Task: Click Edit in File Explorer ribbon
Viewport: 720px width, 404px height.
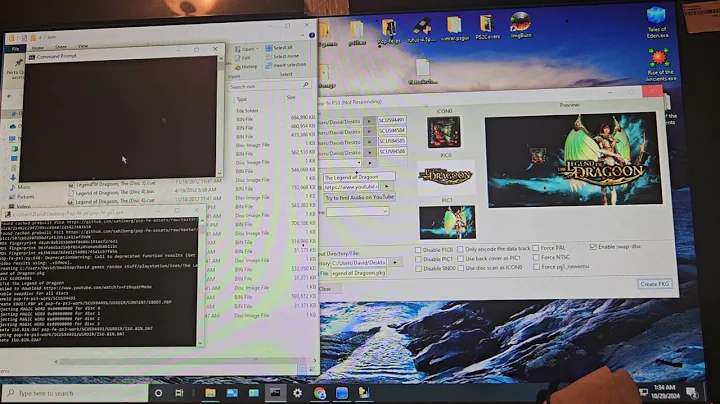Action: pyautogui.click(x=242, y=58)
